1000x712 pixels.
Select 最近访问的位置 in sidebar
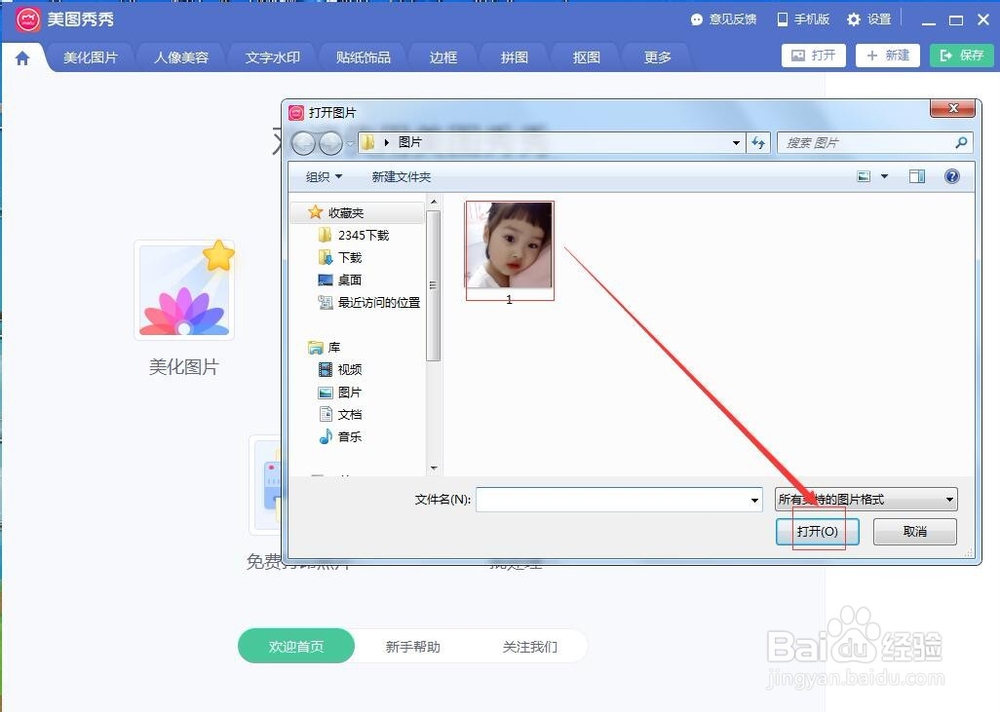click(369, 302)
